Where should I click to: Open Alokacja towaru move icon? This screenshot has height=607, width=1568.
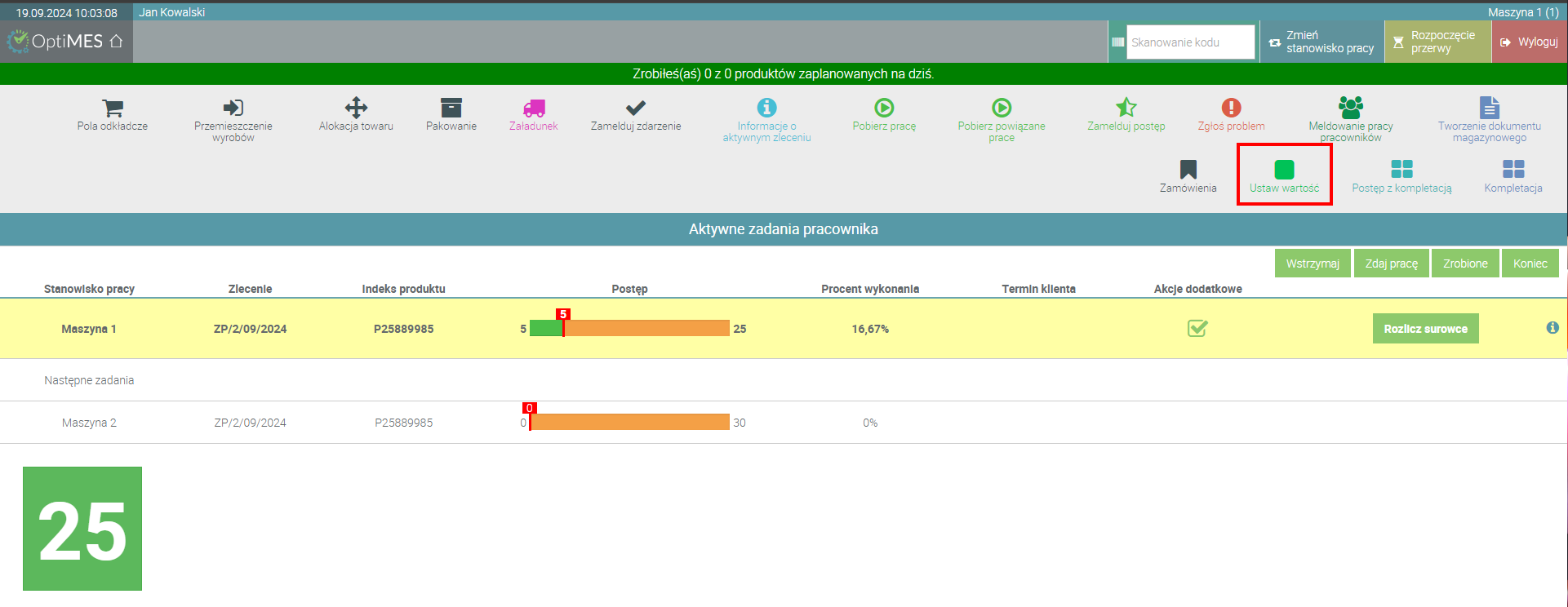356,108
